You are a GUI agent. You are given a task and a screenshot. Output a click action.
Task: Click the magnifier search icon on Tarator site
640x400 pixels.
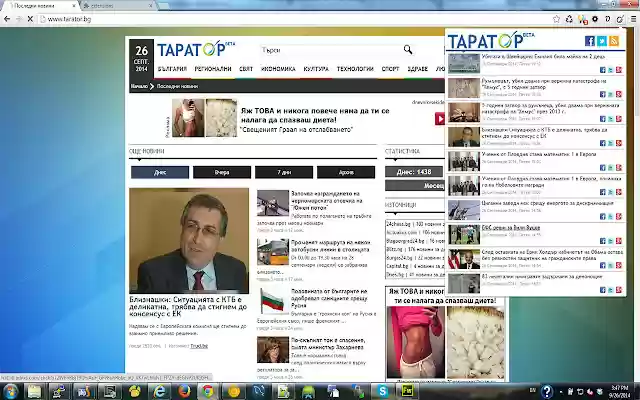click(x=408, y=50)
